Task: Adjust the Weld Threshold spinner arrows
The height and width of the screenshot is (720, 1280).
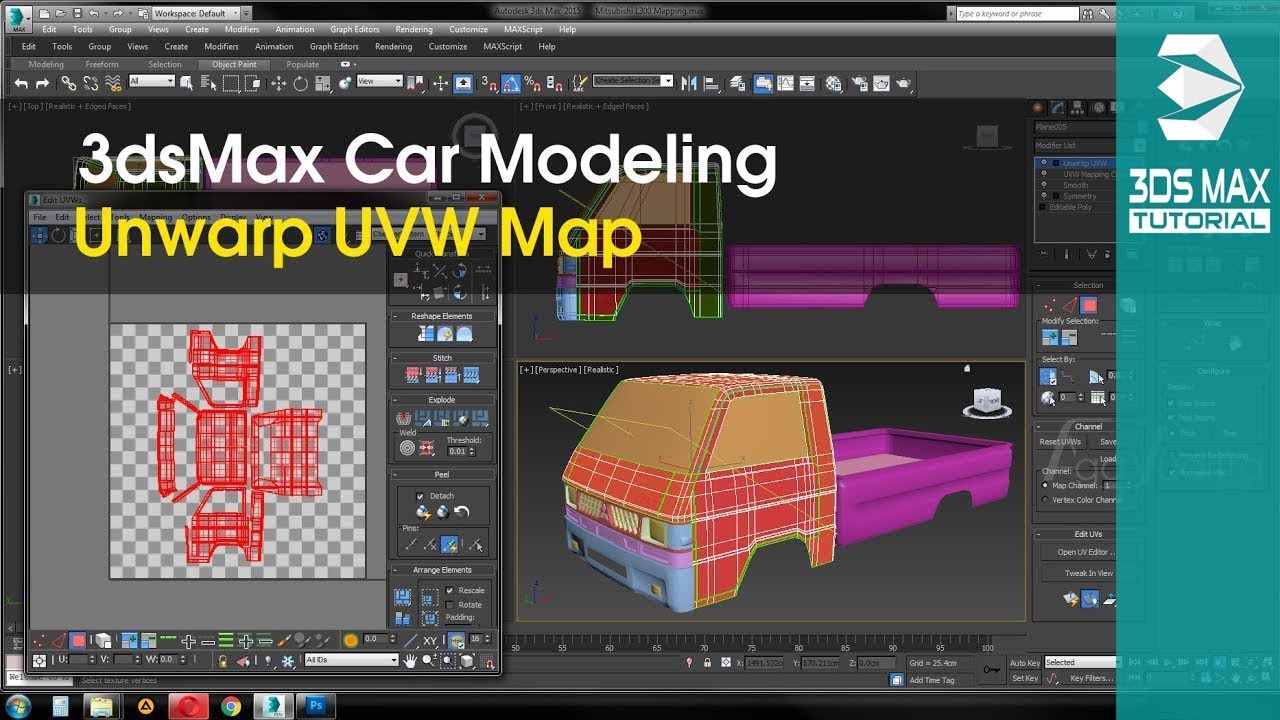Action: coord(471,452)
